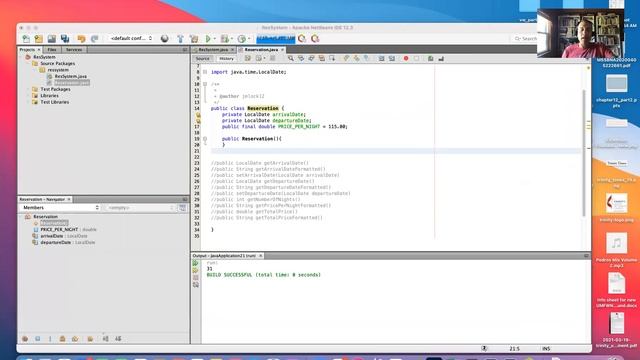This screenshot has height=360, width=640.
Task: Switch to the Files tab
Action: click(x=52, y=49)
